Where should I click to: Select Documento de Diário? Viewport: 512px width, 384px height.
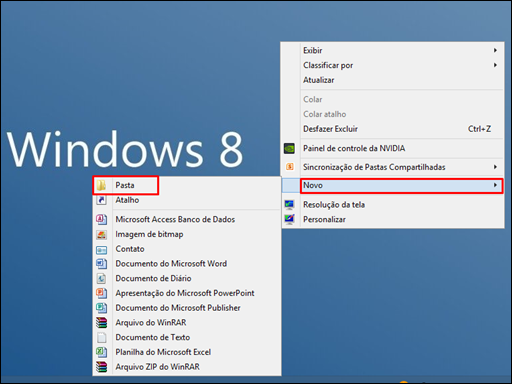coord(187,278)
